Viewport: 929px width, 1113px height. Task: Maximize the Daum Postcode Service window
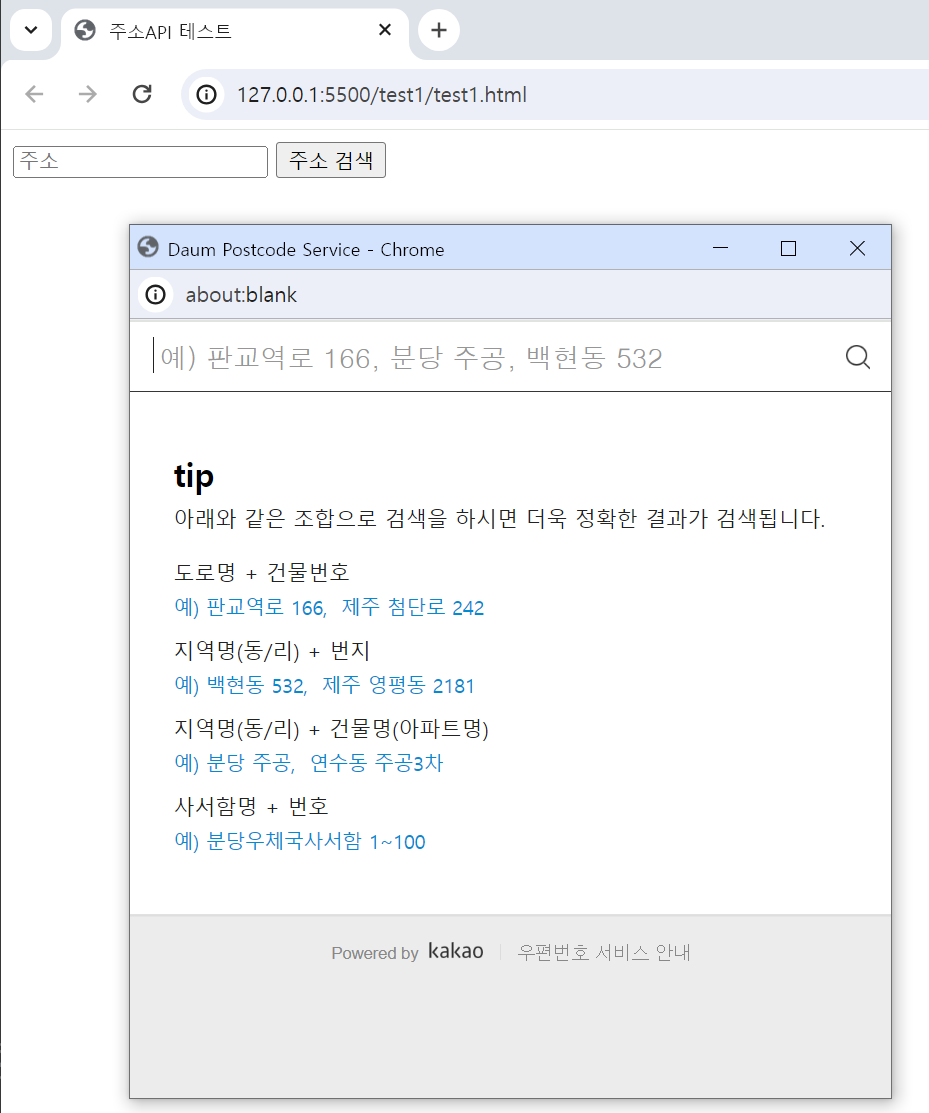pyautogui.click(x=788, y=248)
